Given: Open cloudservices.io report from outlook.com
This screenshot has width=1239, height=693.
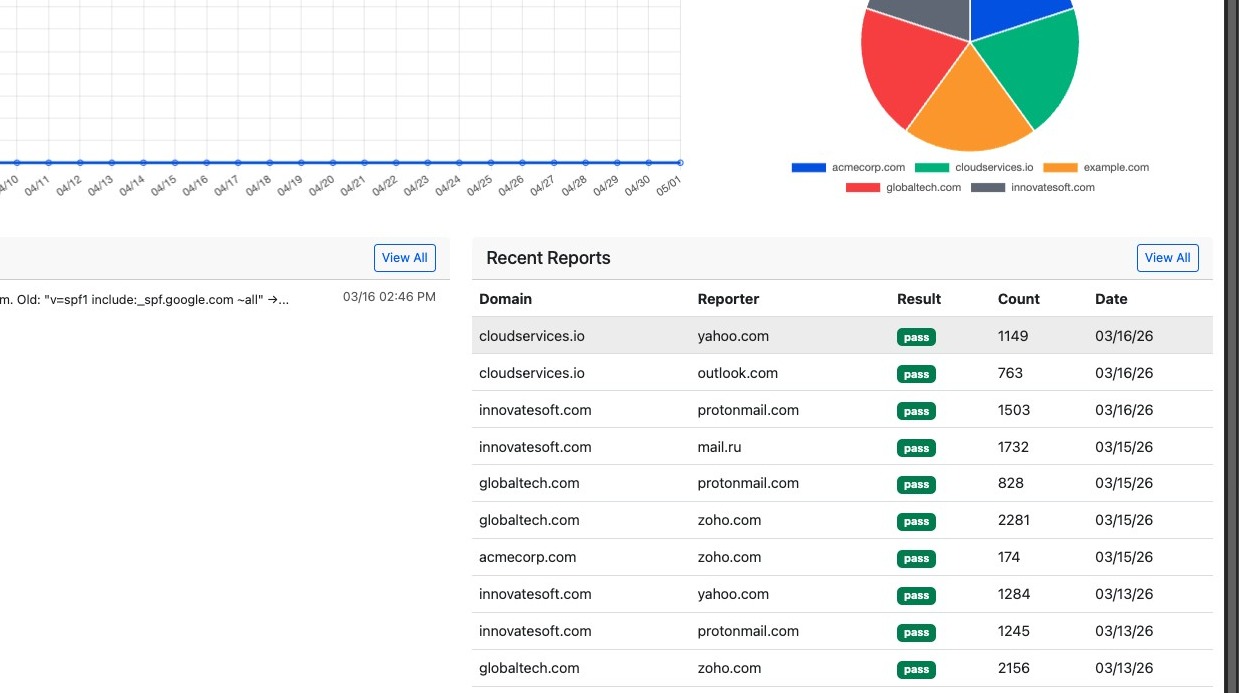Looking at the screenshot, I should pos(842,373).
